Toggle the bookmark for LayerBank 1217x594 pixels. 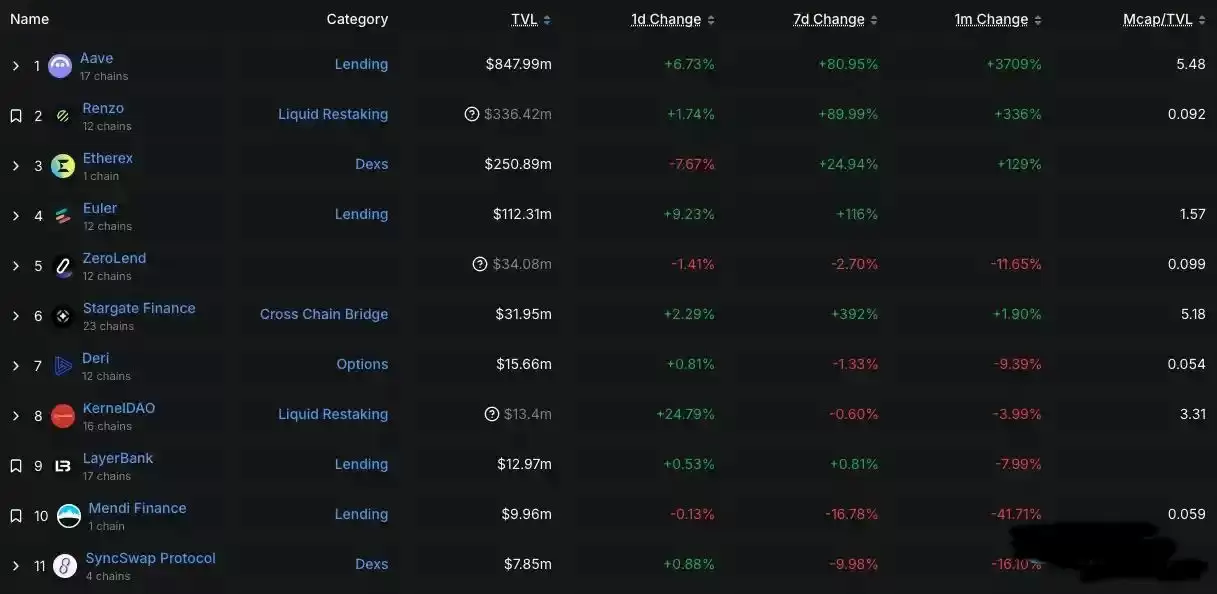(16, 466)
